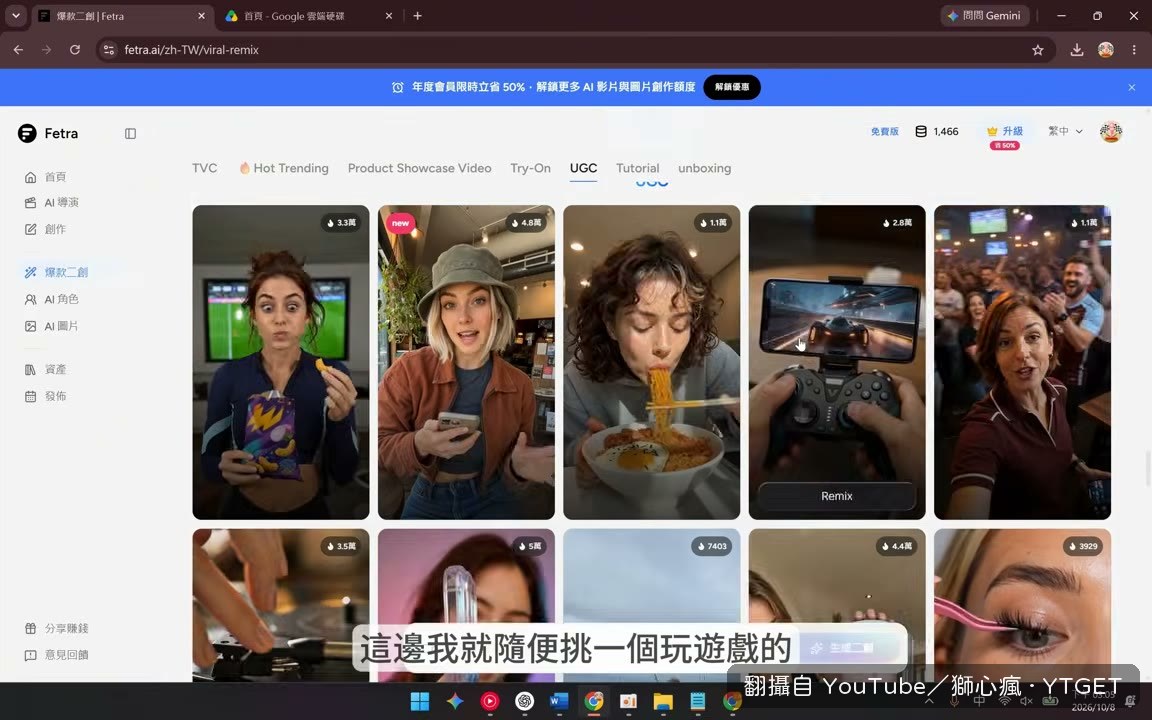Viewport: 1152px width, 720px height.
Task: Click the 4.8萬 heat count badge
Action: 526,223
